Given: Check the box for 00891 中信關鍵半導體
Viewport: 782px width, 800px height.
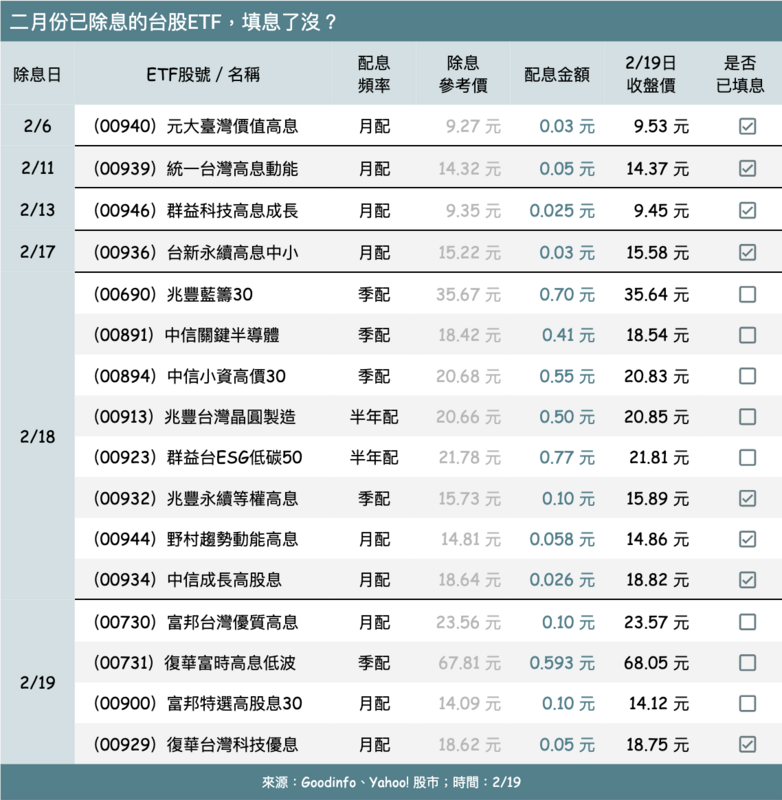Looking at the screenshot, I should 747,335.
